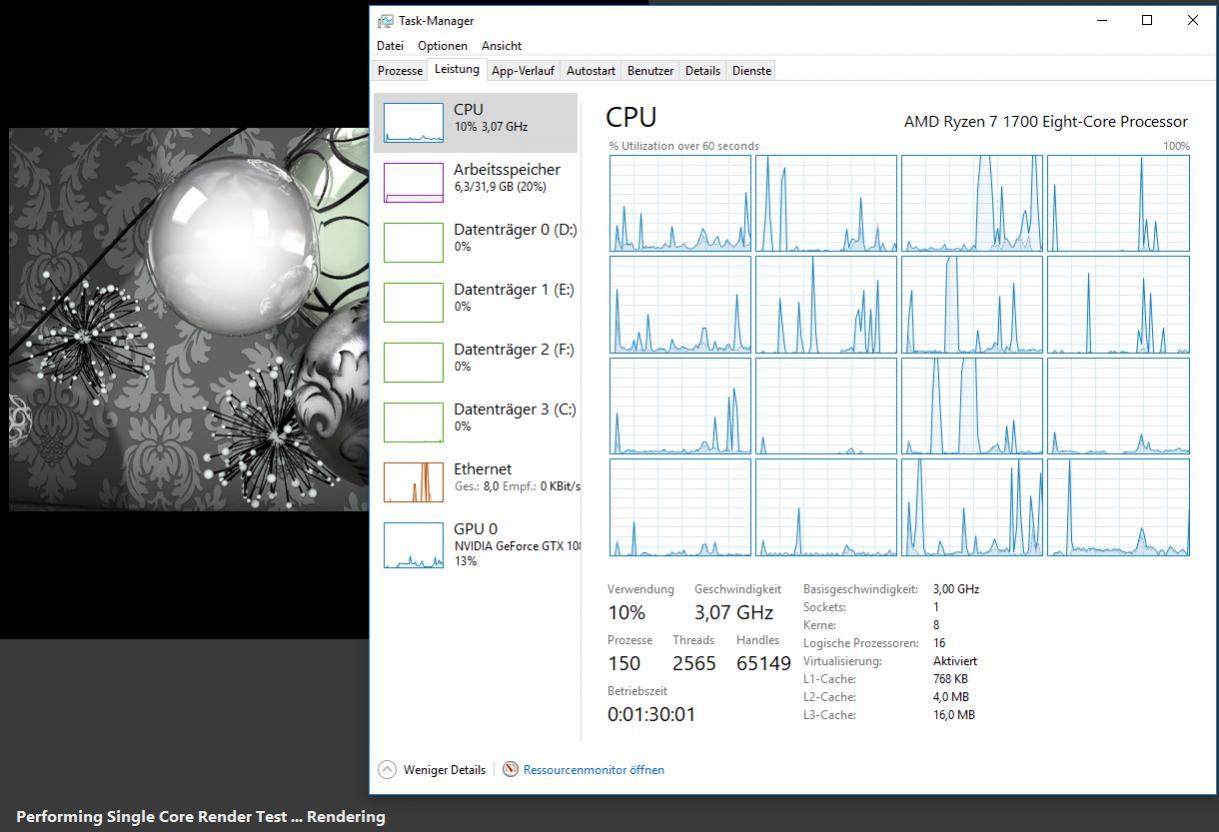Click the AMD Ryzen 7 1700 processor name
Screen dimensions: 1219x832
pos(1046,121)
